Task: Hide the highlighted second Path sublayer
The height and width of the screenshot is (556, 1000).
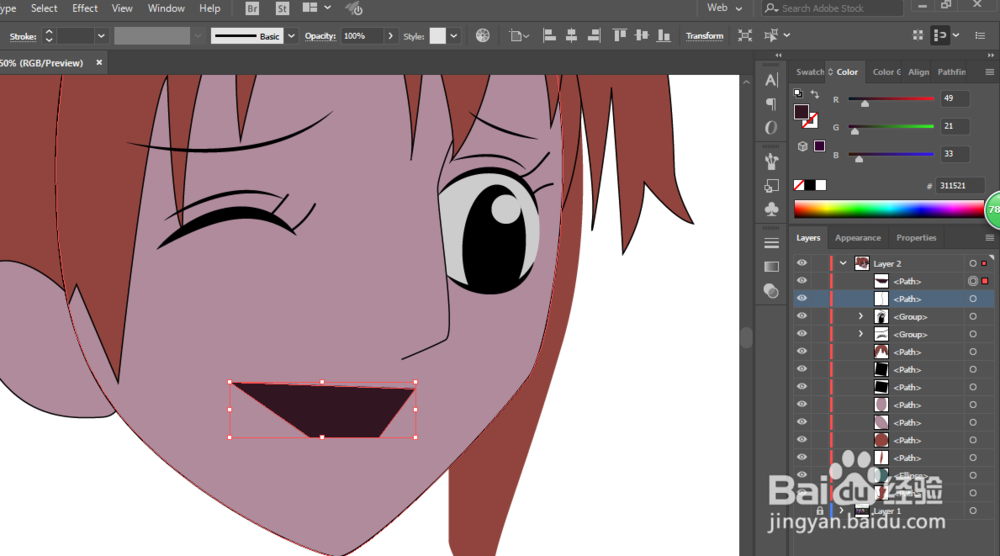Action: point(802,298)
